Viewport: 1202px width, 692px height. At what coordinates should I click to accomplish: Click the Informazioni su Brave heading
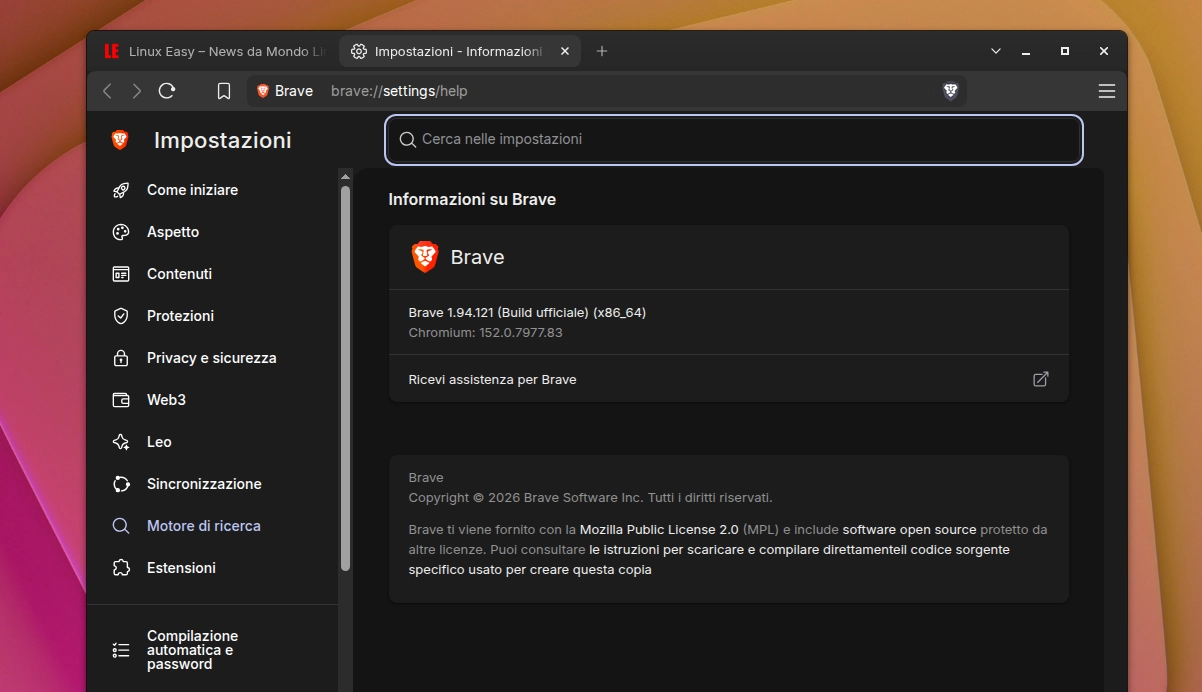pos(472,199)
